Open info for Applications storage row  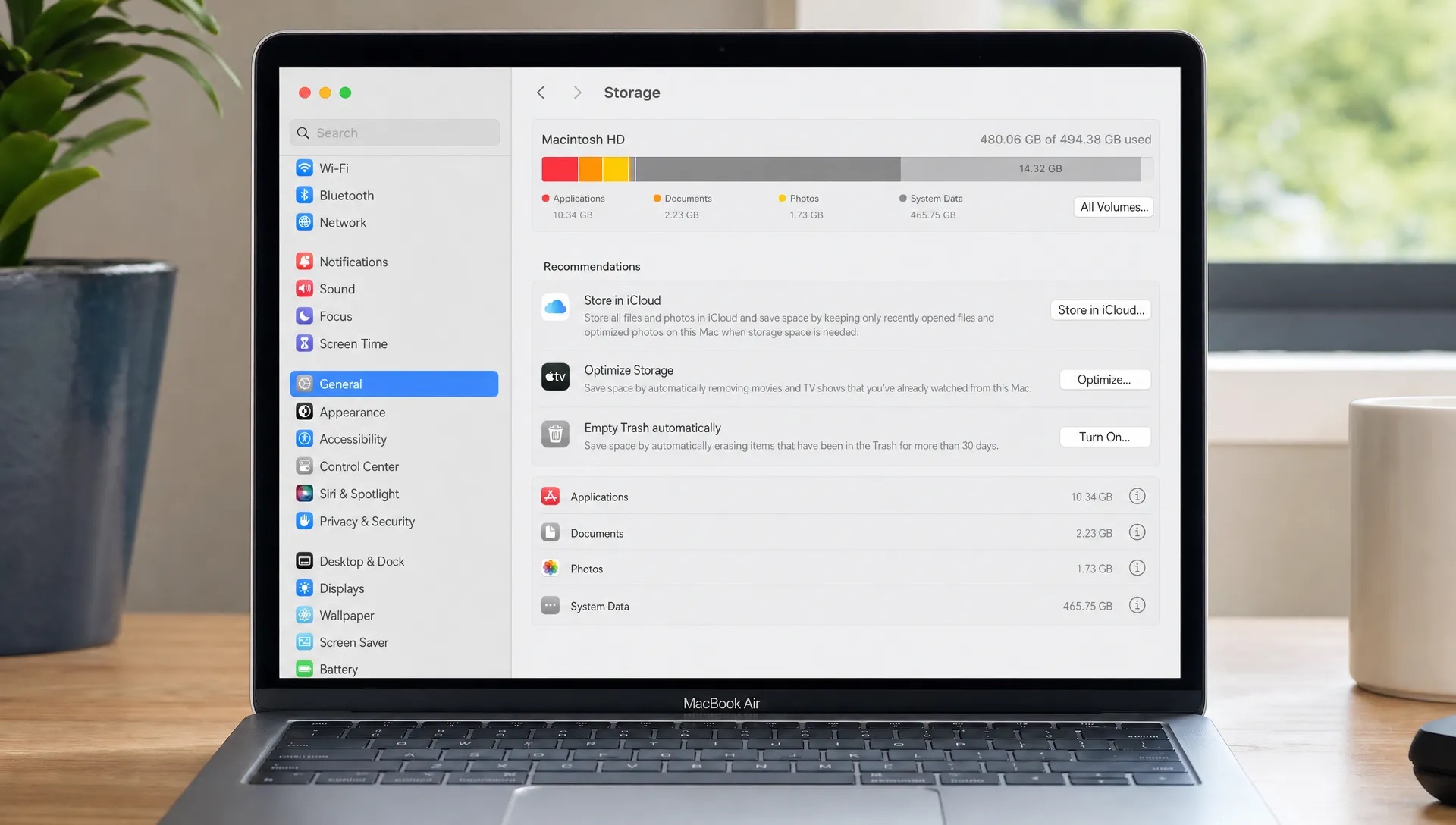click(x=1137, y=496)
